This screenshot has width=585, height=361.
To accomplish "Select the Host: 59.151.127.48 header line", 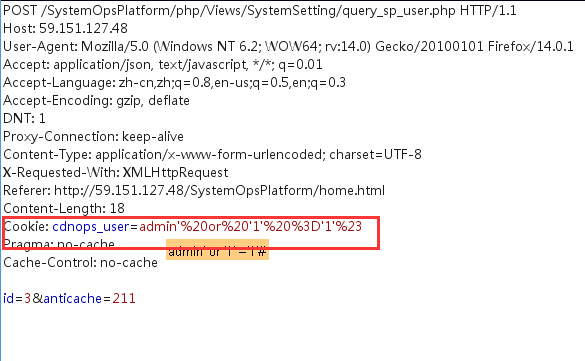I will [x=65, y=28].
